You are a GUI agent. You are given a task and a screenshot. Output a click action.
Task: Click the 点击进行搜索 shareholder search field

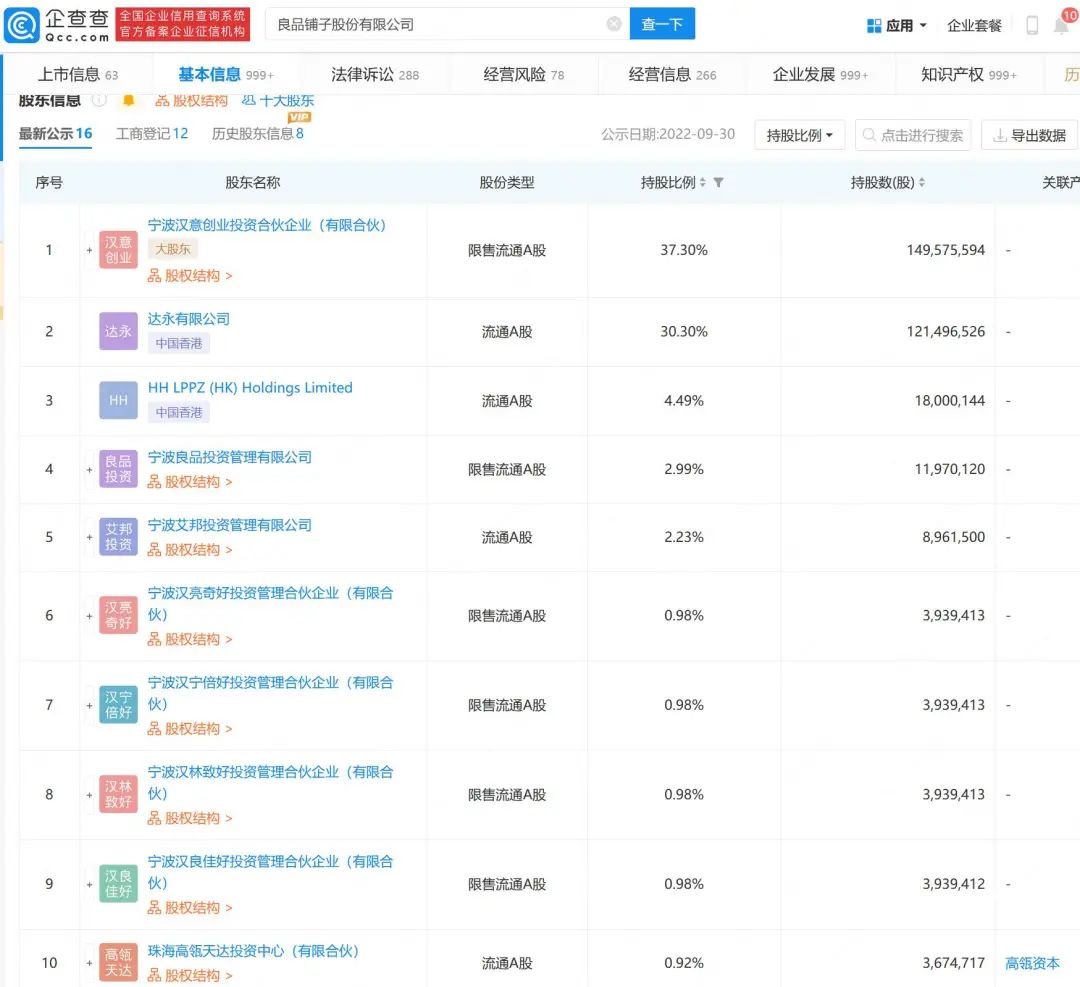(913, 135)
